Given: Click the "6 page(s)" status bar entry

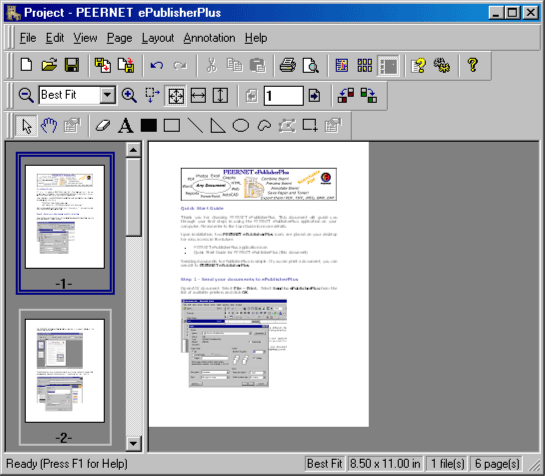Looking at the screenshot, I should coord(497,464).
